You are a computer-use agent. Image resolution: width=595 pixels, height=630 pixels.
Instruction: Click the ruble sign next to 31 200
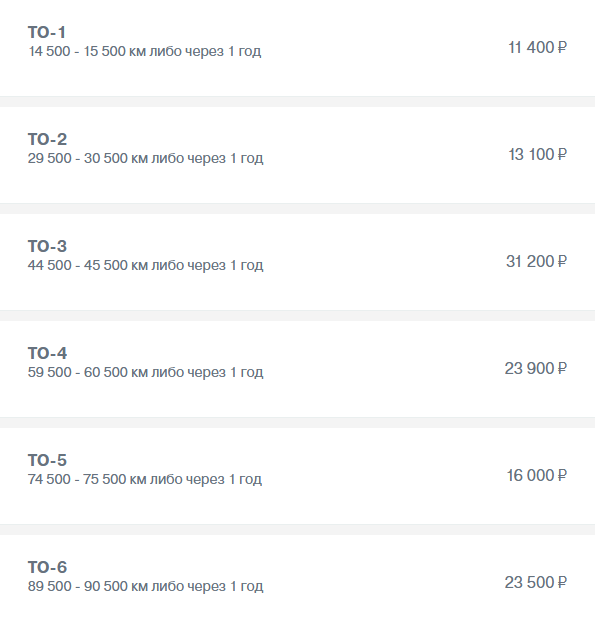point(562,262)
